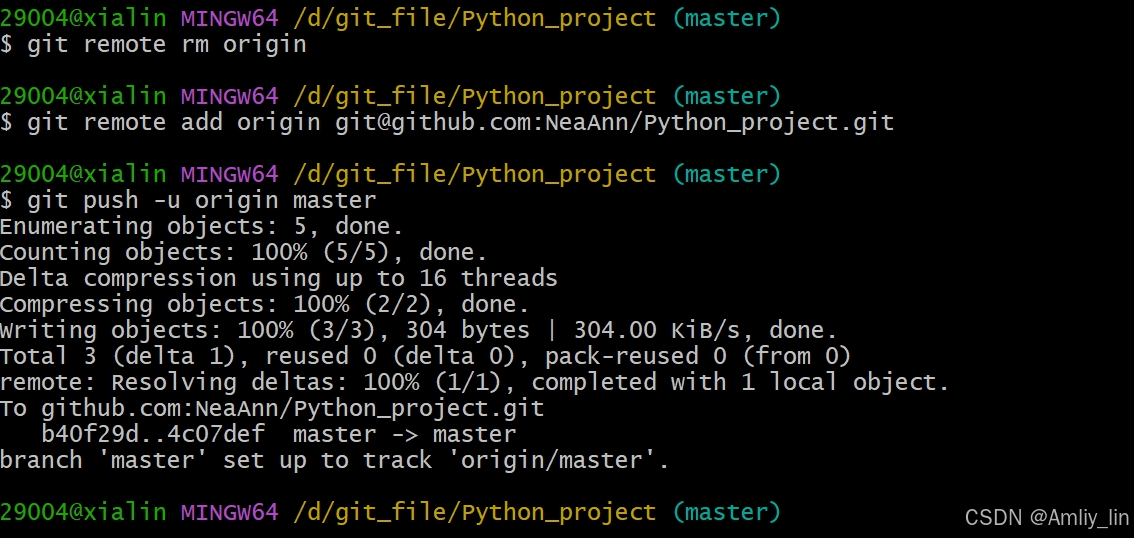Click the commit hash range b40f29d..4c07def

153,435
